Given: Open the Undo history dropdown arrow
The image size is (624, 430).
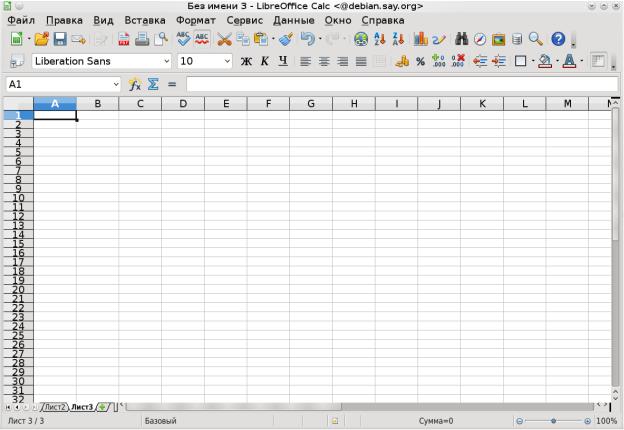Looking at the screenshot, I should point(320,39).
